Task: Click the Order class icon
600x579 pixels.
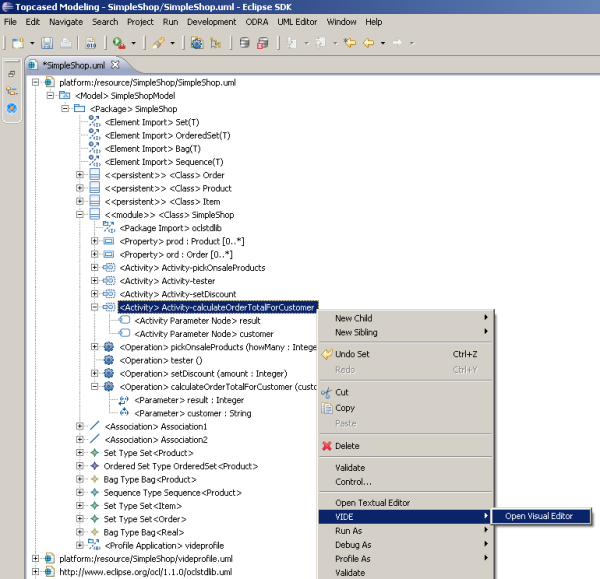Action: [95, 175]
